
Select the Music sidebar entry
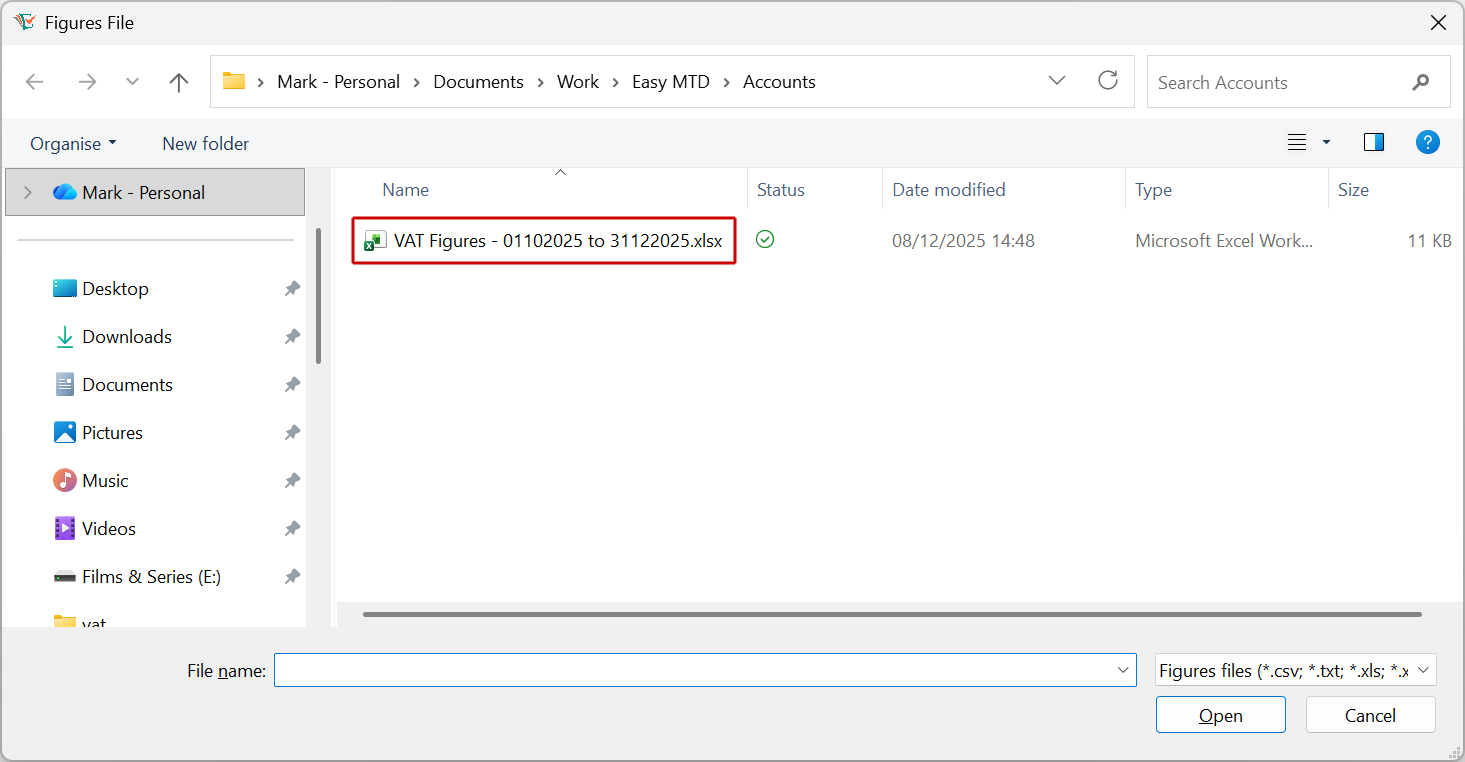102,480
